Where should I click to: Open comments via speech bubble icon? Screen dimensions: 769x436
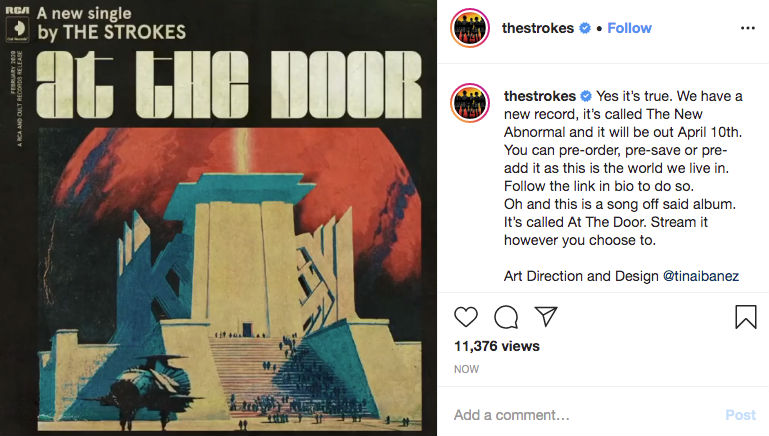[x=506, y=317]
